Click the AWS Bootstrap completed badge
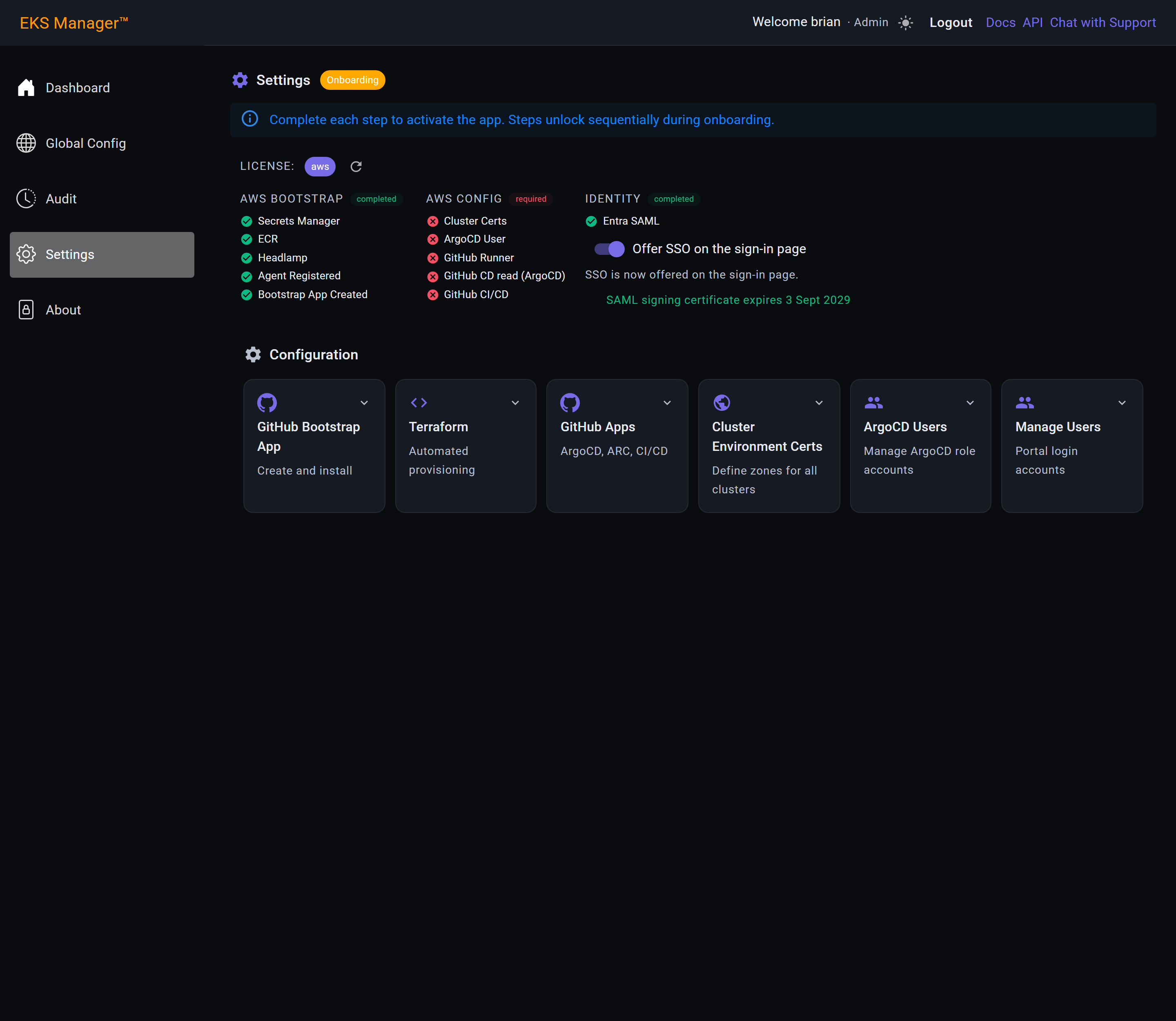 click(376, 199)
